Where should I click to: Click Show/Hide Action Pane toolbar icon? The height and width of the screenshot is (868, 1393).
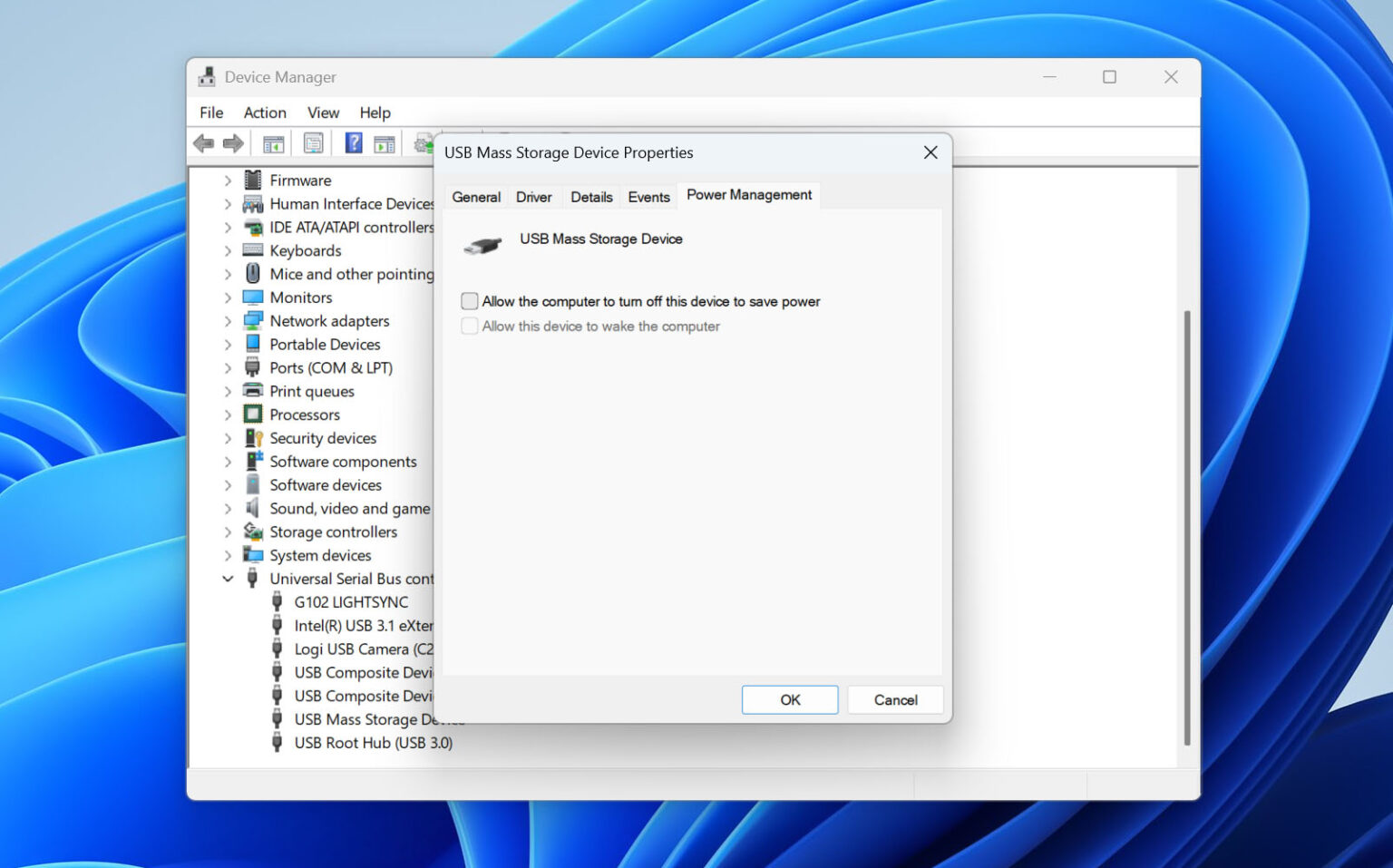tap(385, 143)
